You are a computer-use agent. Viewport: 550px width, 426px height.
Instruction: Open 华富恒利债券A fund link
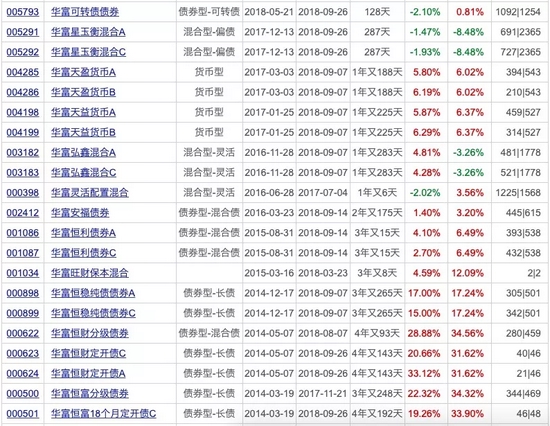[x=83, y=233]
